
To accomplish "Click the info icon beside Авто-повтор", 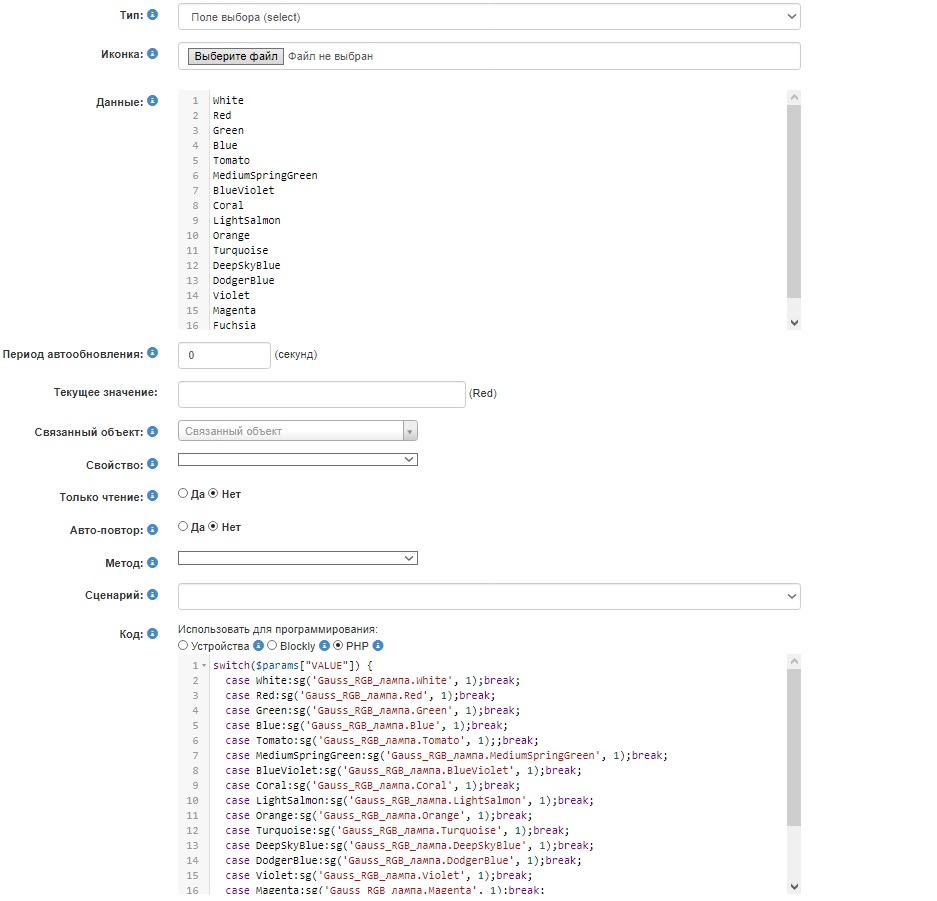I will pos(152,529).
